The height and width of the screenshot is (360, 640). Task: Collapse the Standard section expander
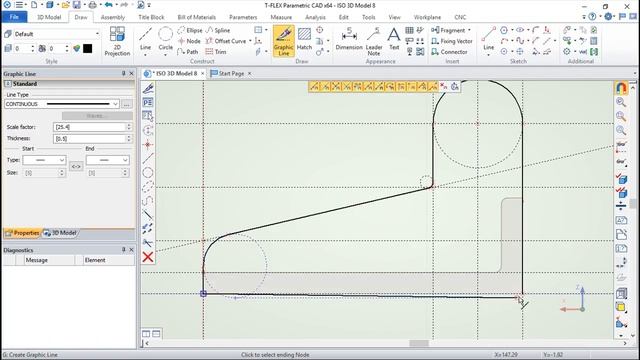click(8, 84)
